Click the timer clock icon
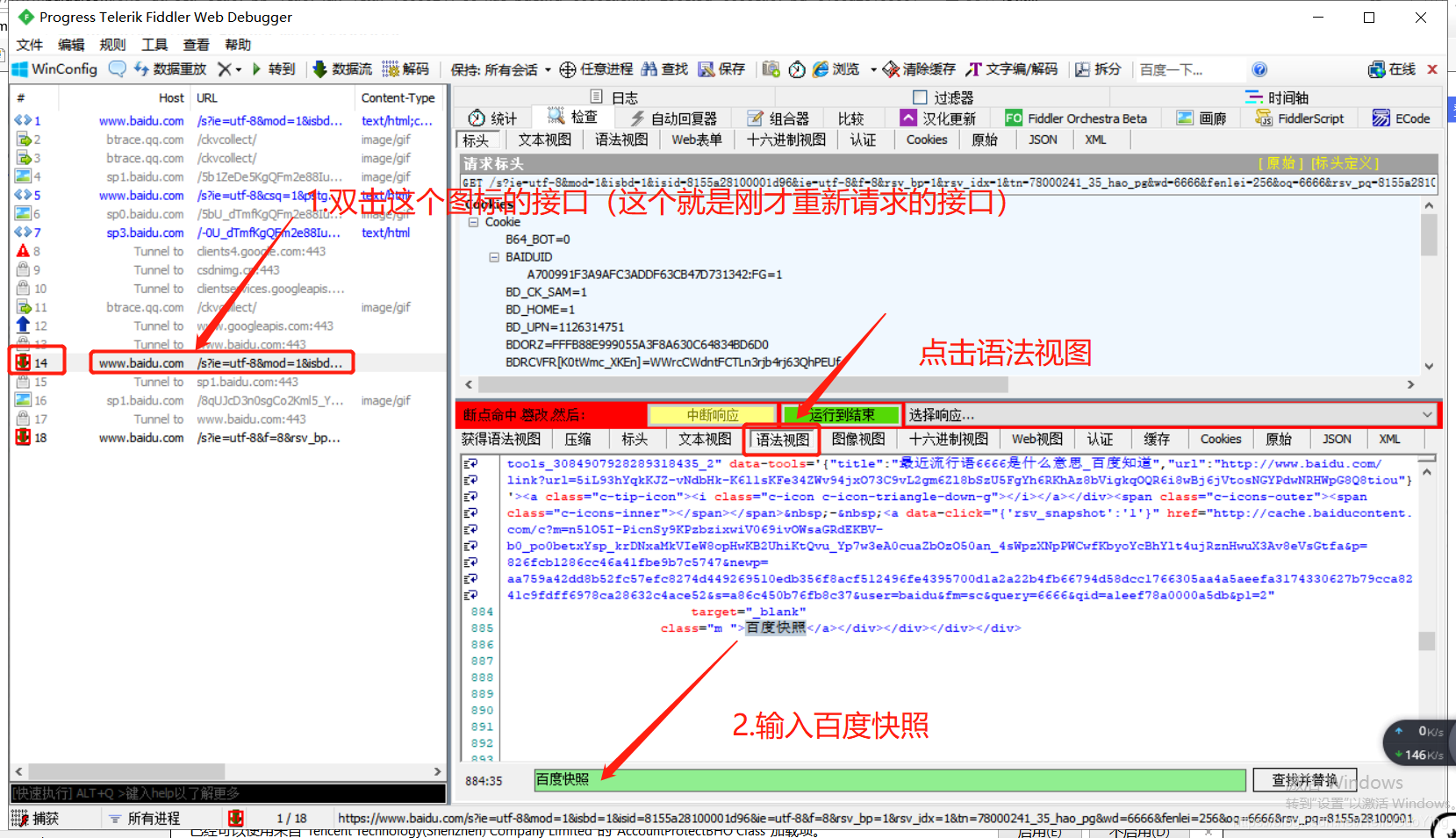This screenshot has width=1456, height=838. tap(797, 69)
